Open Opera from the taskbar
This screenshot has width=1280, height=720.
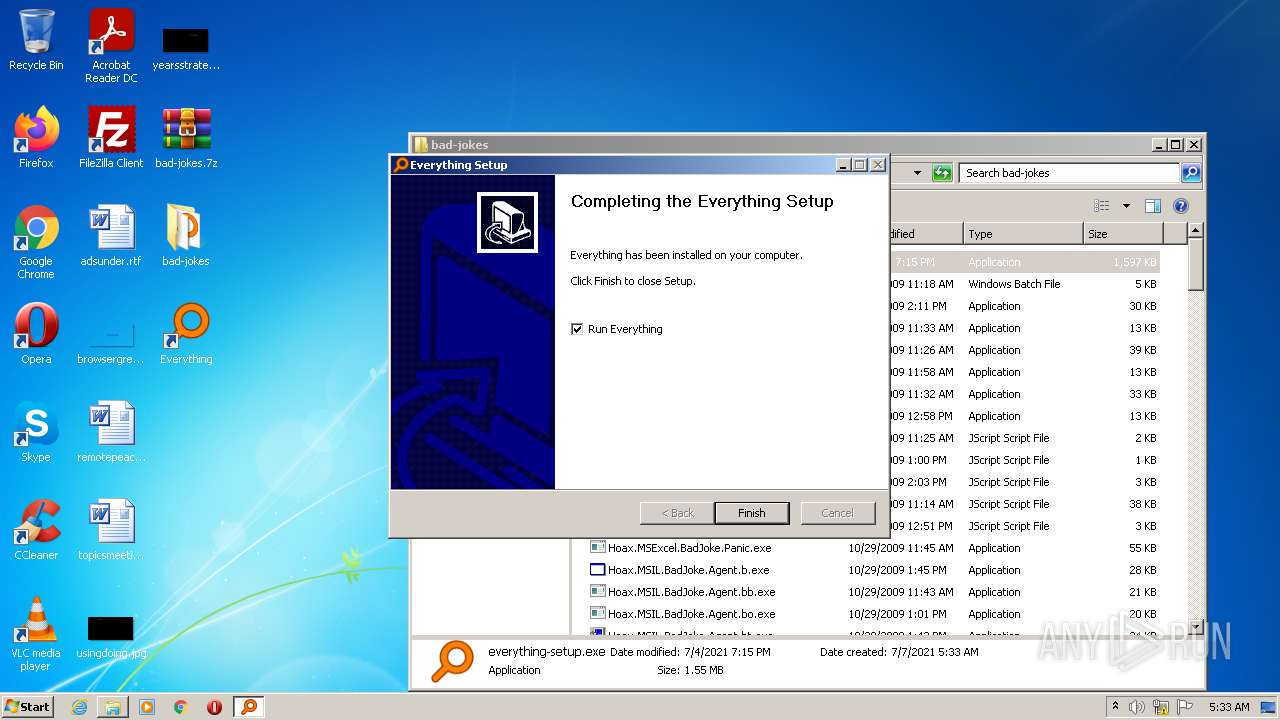tap(214, 707)
